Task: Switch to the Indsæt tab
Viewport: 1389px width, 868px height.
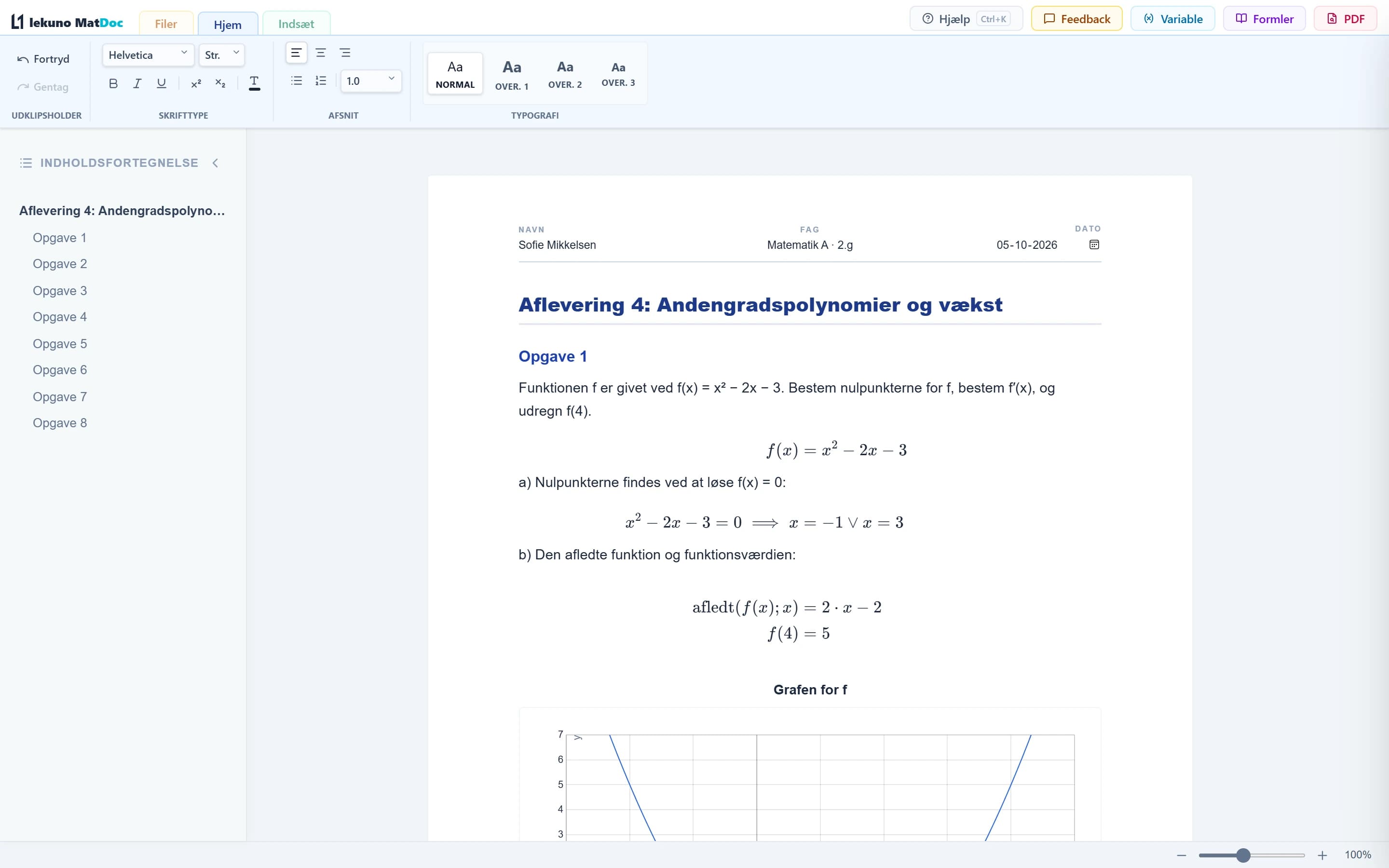Action: point(296,24)
